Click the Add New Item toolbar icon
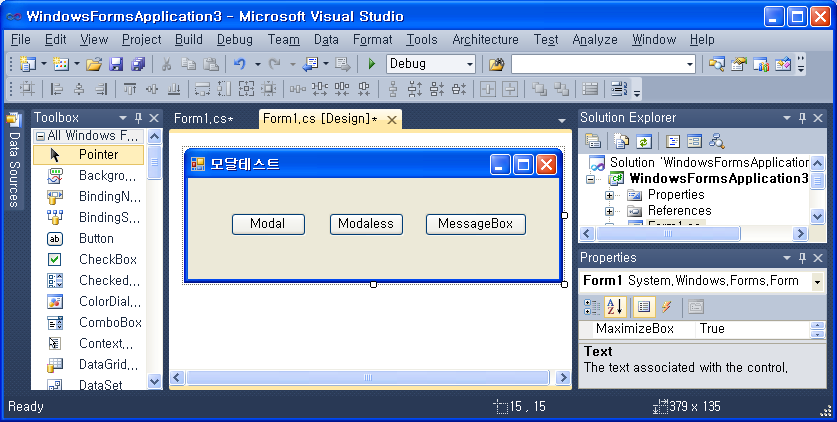Screen dimensions: 837x422 (x=61, y=64)
